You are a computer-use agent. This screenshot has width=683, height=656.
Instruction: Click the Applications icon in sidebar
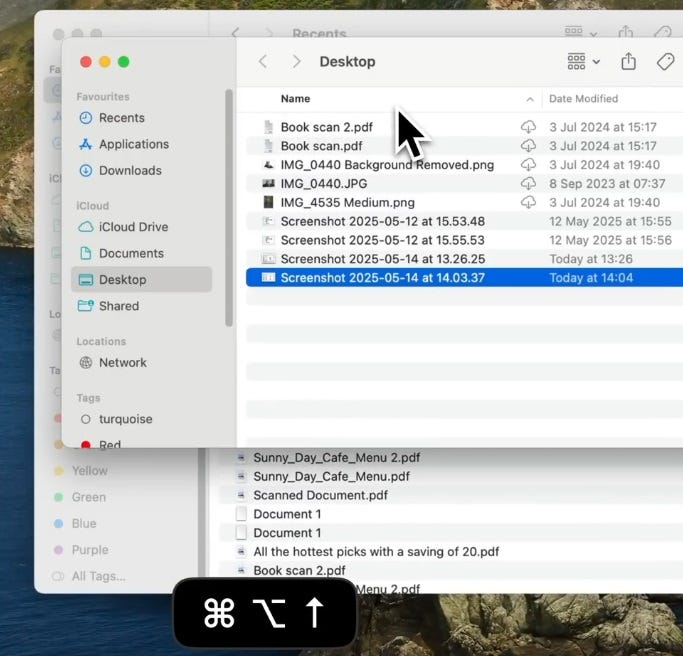click(86, 144)
